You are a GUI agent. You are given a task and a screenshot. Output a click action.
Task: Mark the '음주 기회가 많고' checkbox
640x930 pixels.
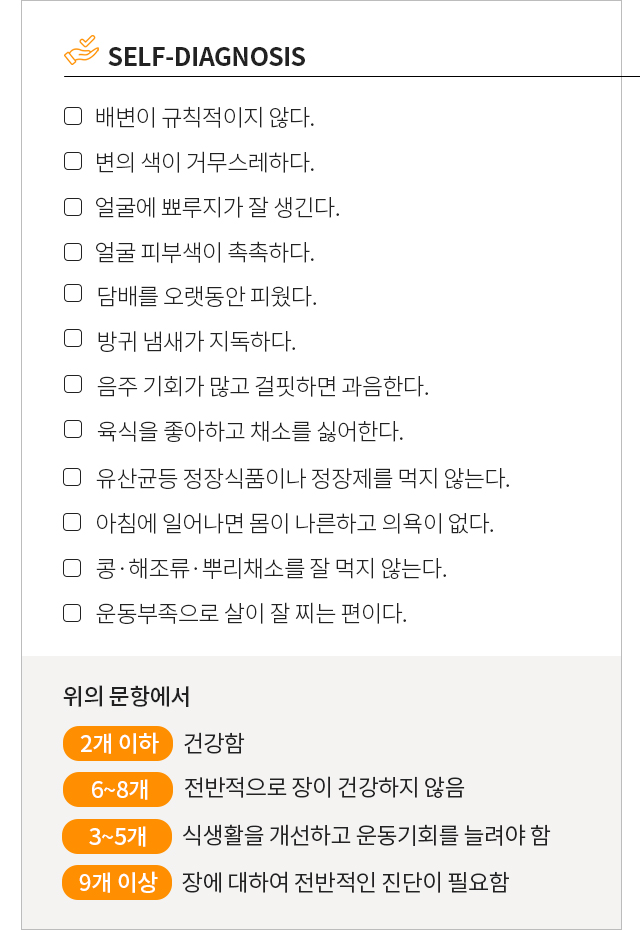tap(72, 383)
